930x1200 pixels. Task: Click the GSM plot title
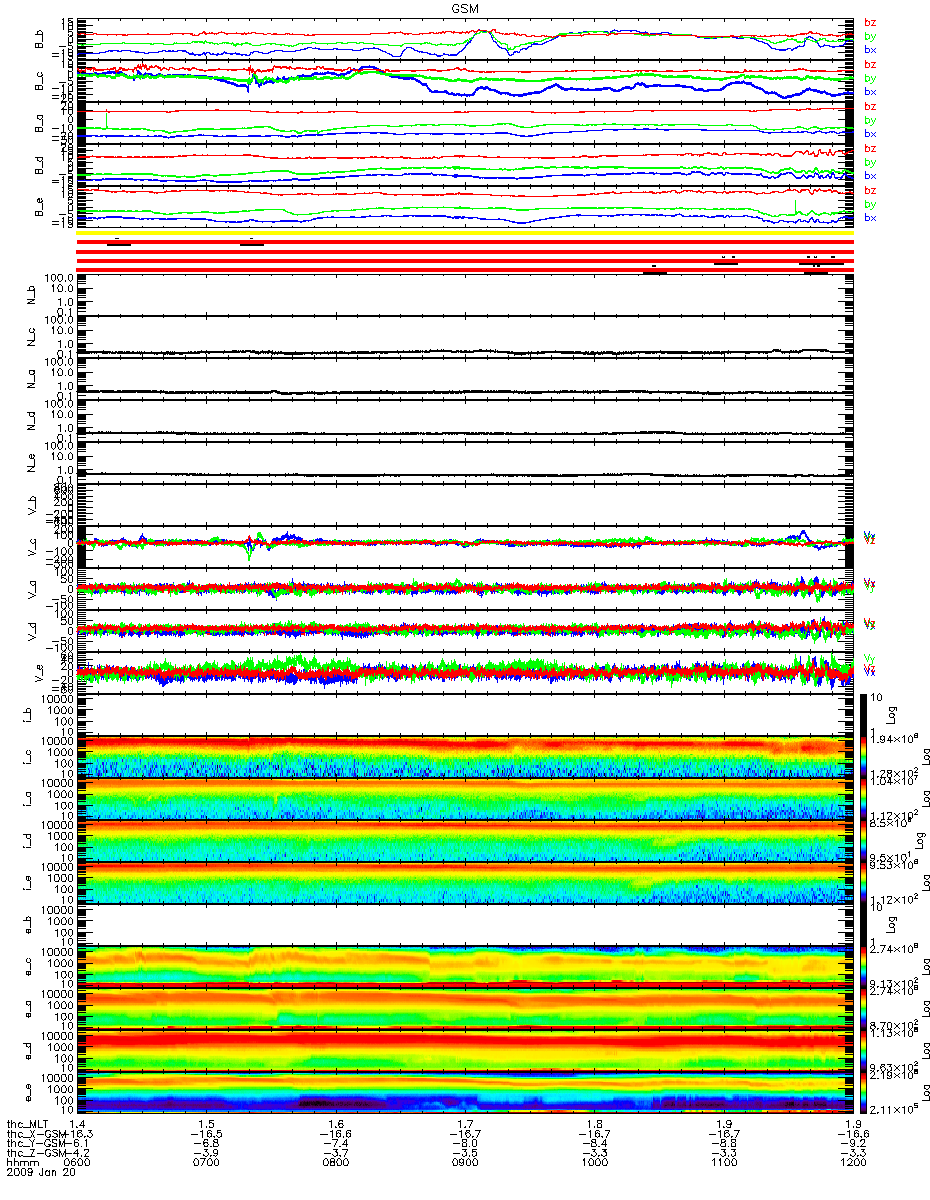tap(465, 7)
